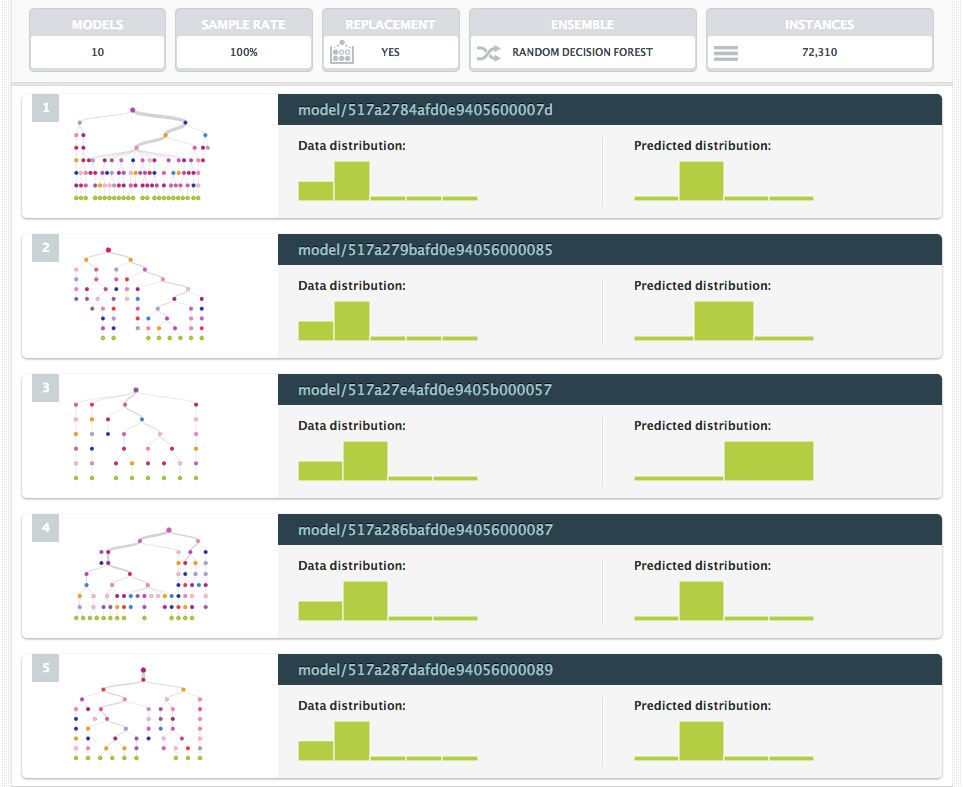Open the model 3 tree thumbnail
The width and height of the screenshot is (963, 787).
(x=137, y=435)
